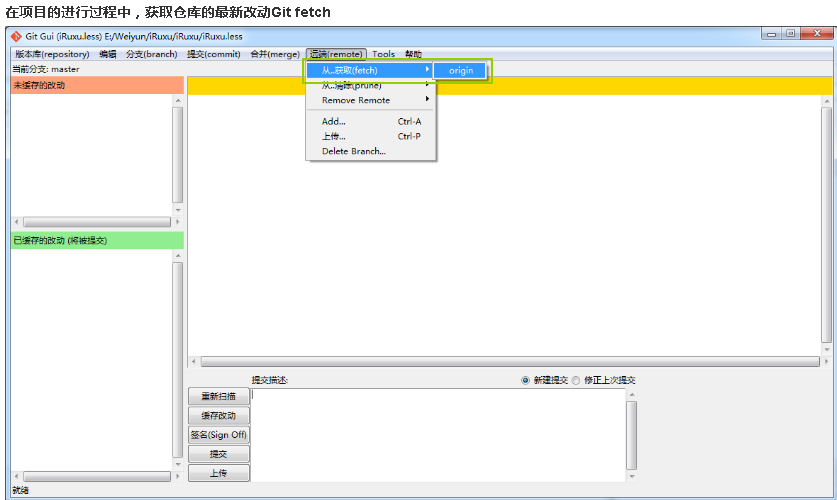Viewport: 837px width, 500px height.
Task: Click right arrow of diff horizontal scrollbar
Action: coord(826,362)
